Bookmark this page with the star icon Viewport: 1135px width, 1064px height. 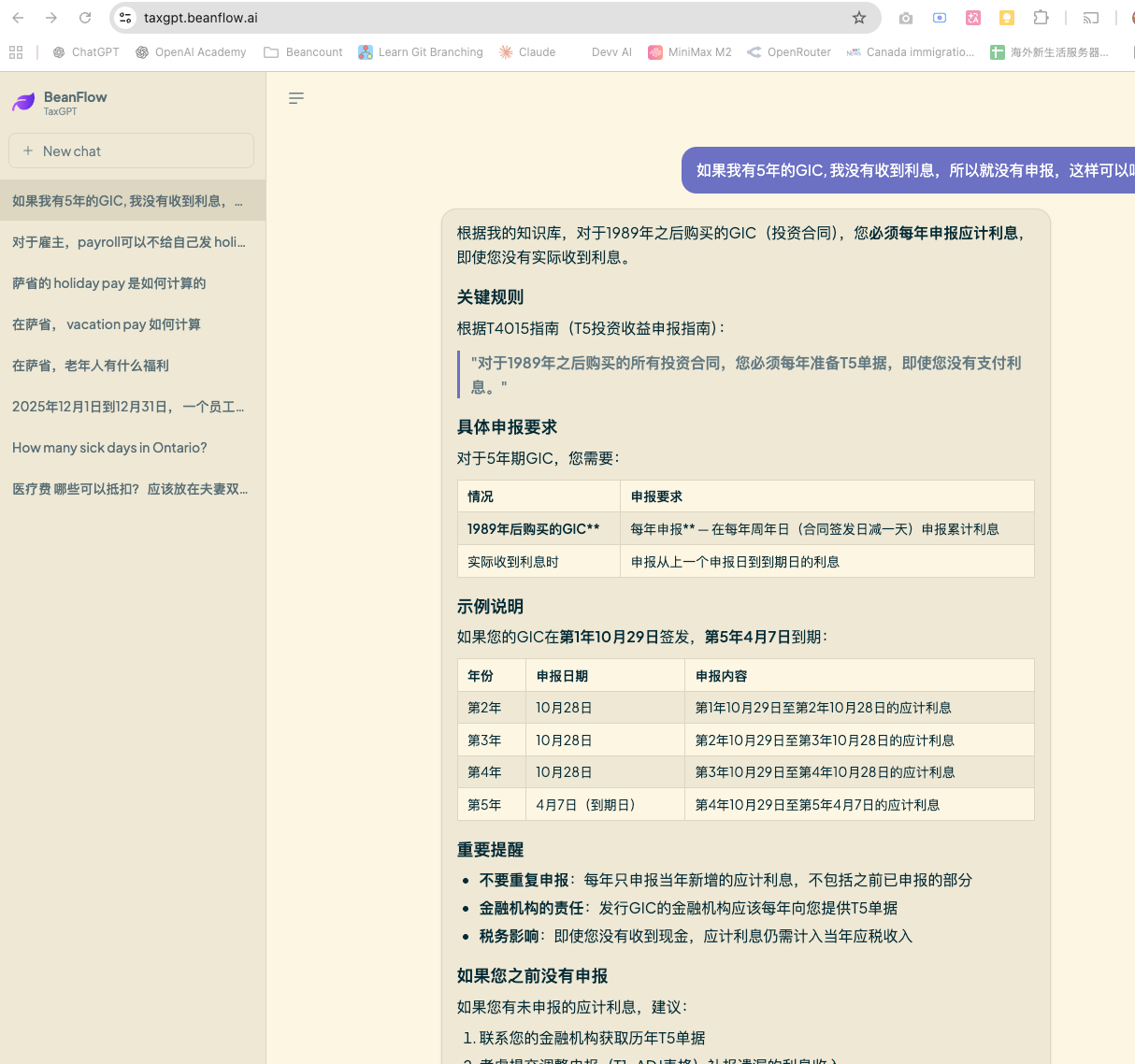[859, 18]
